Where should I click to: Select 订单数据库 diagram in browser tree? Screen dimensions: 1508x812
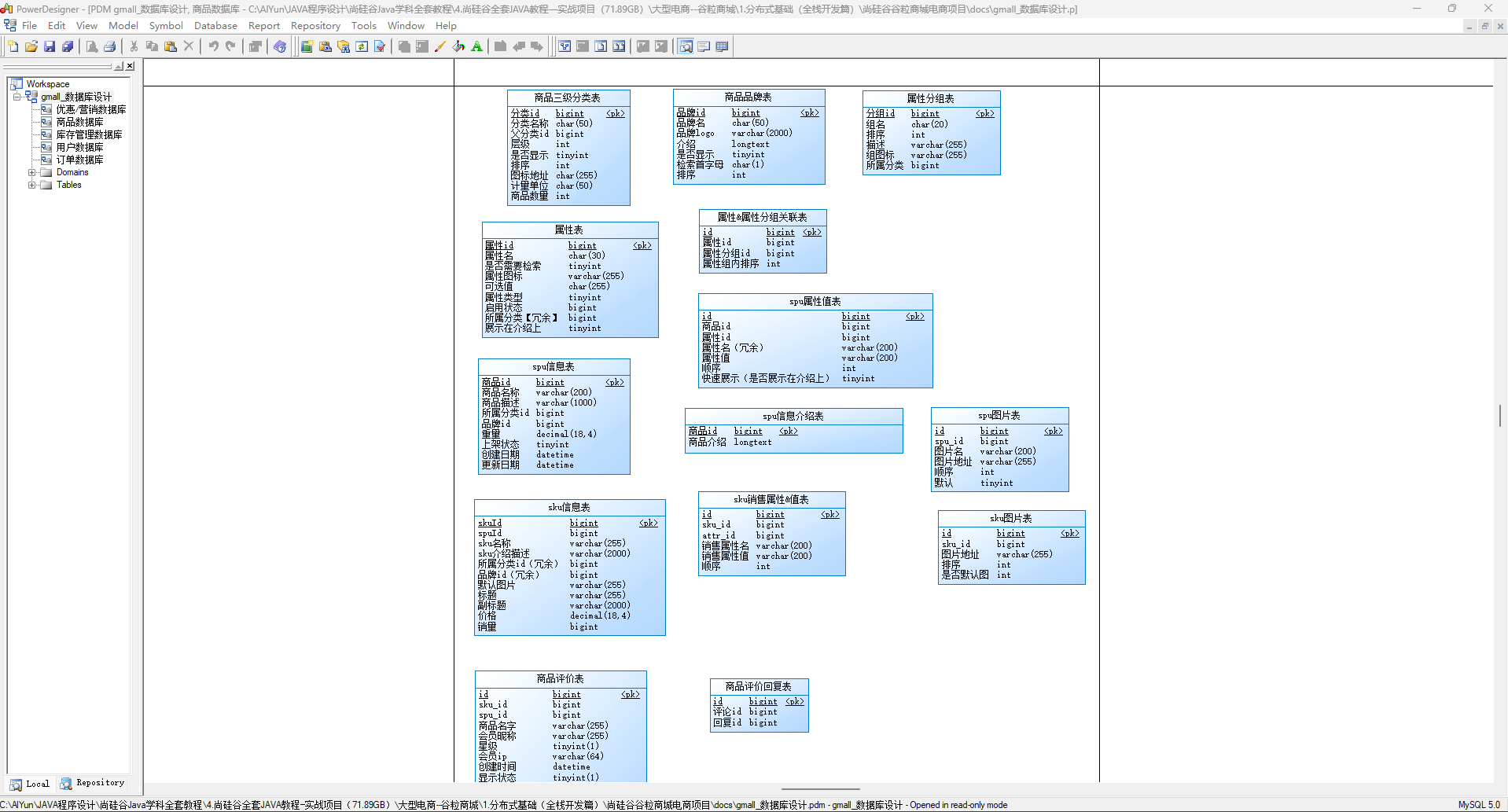pos(79,160)
